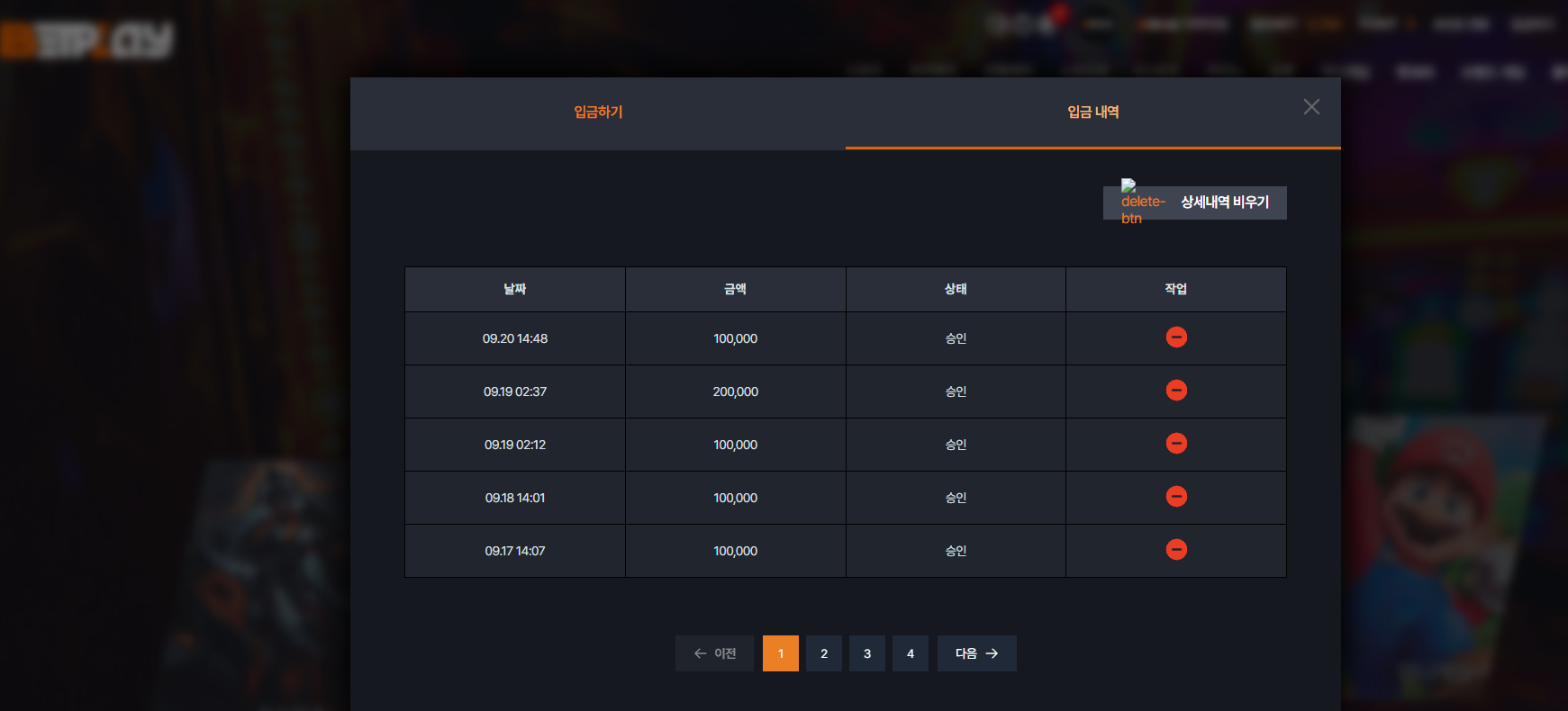Click the broken delete-btn image icon
This screenshot has width=1568, height=711.
click(x=1142, y=202)
